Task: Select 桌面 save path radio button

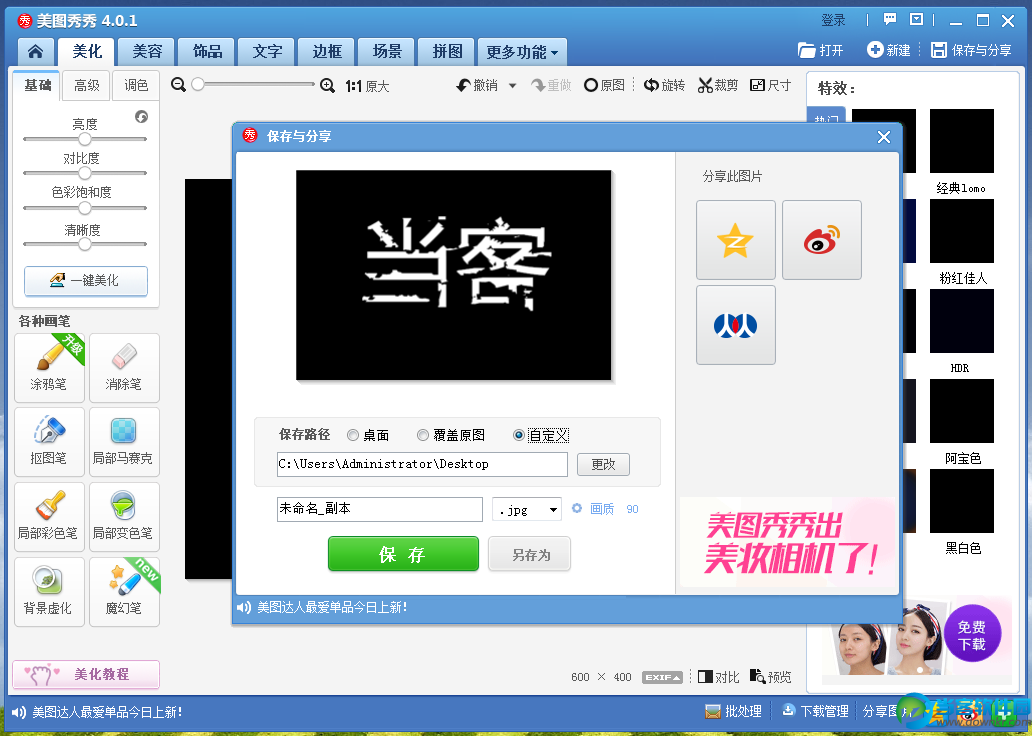Action: (x=353, y=435)
